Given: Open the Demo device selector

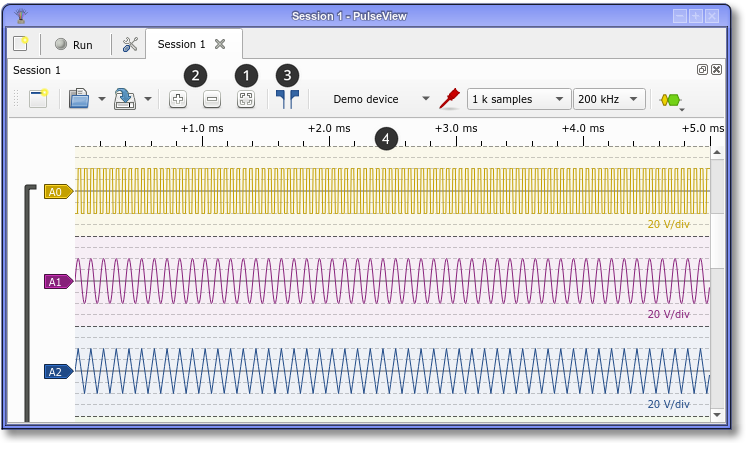Looking at the screenshot, I should [380, 99].
